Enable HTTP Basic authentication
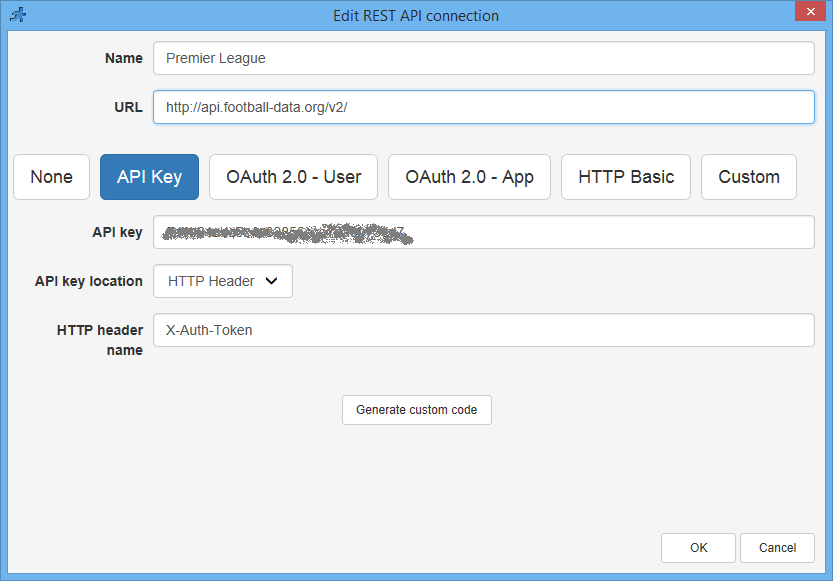This screenshot has height=581, width=833. 625,176
